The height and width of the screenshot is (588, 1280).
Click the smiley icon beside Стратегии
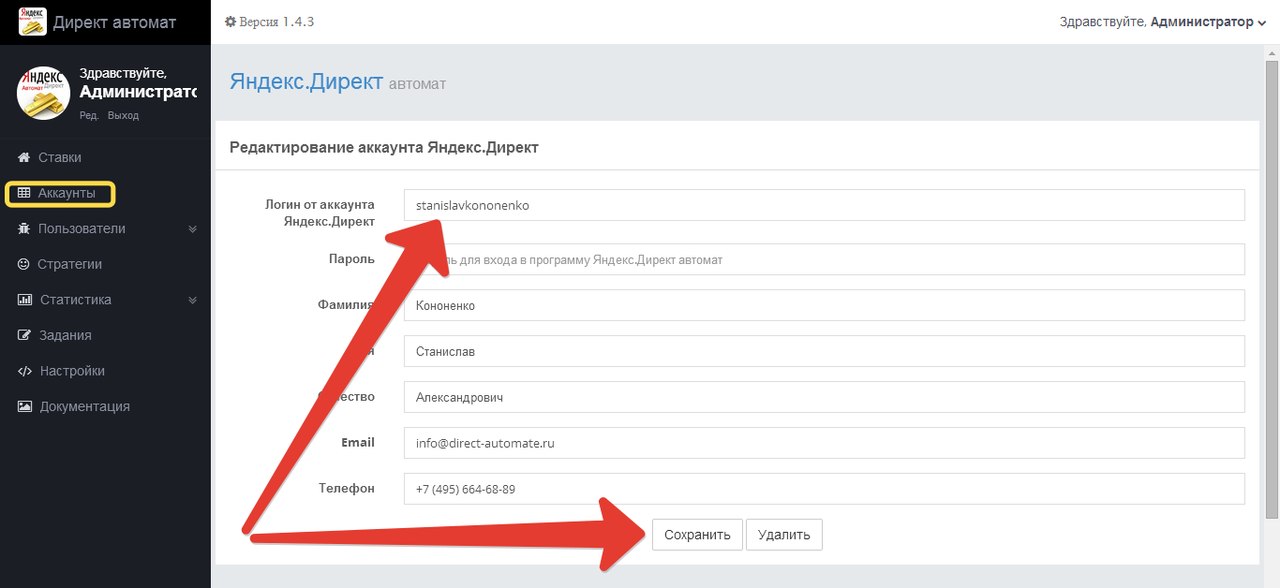tap(24, 264)
